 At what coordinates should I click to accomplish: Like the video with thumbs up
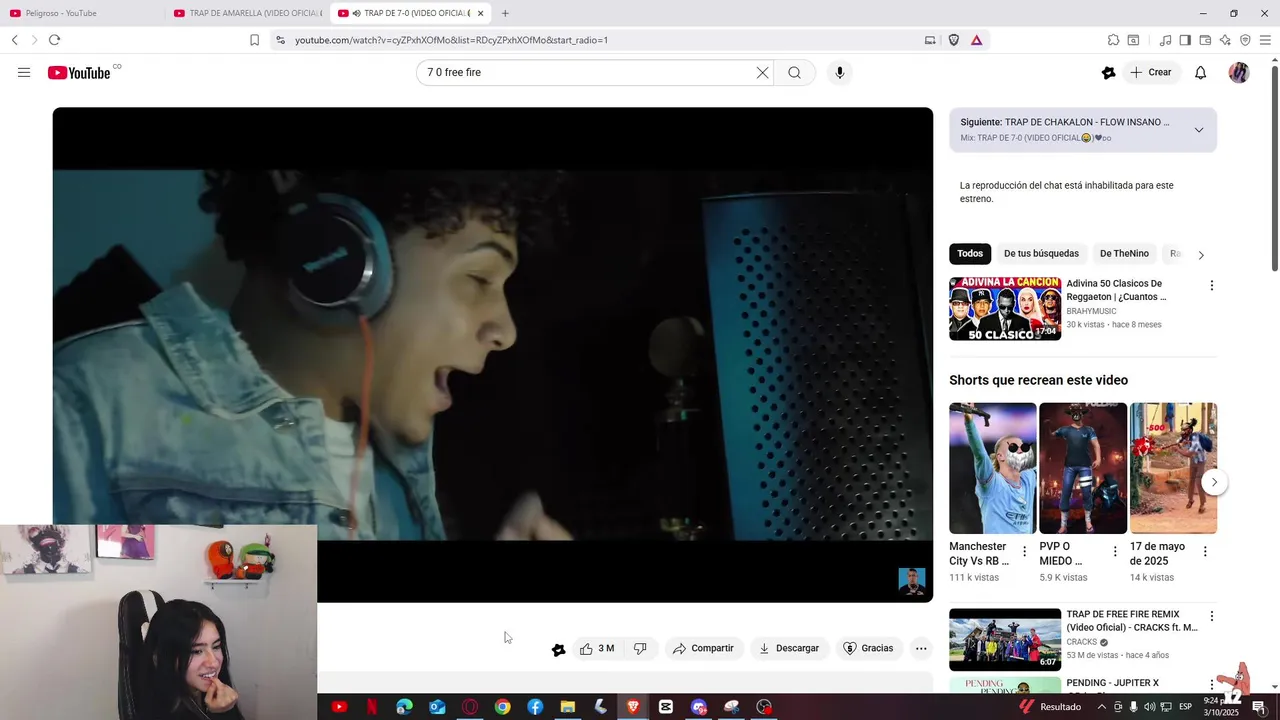(x=597, y=648)
